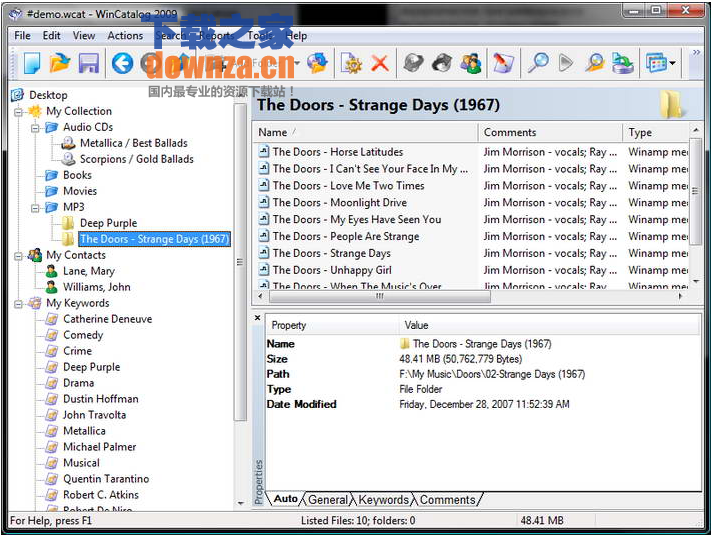Image resolution: width=712 pixels, height=536 pixels.
Task: Open the contacts people icon
Action: click(471, 63)
